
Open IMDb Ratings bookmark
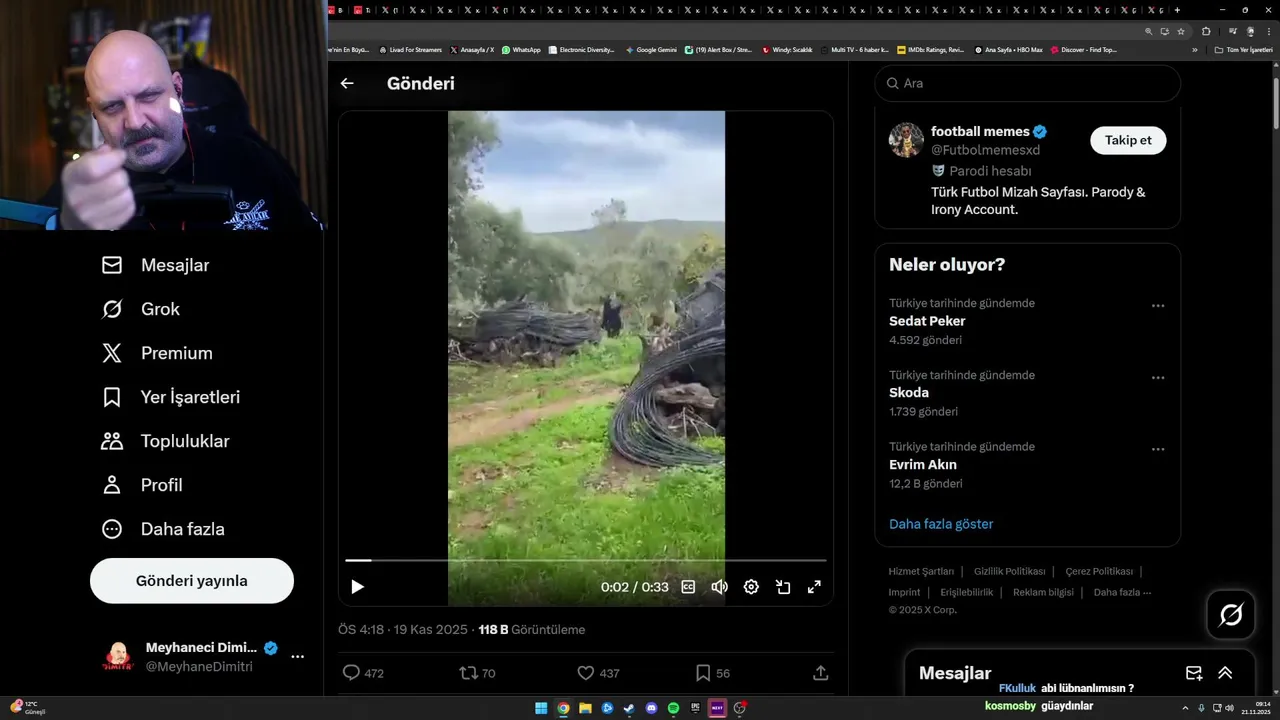931,49
